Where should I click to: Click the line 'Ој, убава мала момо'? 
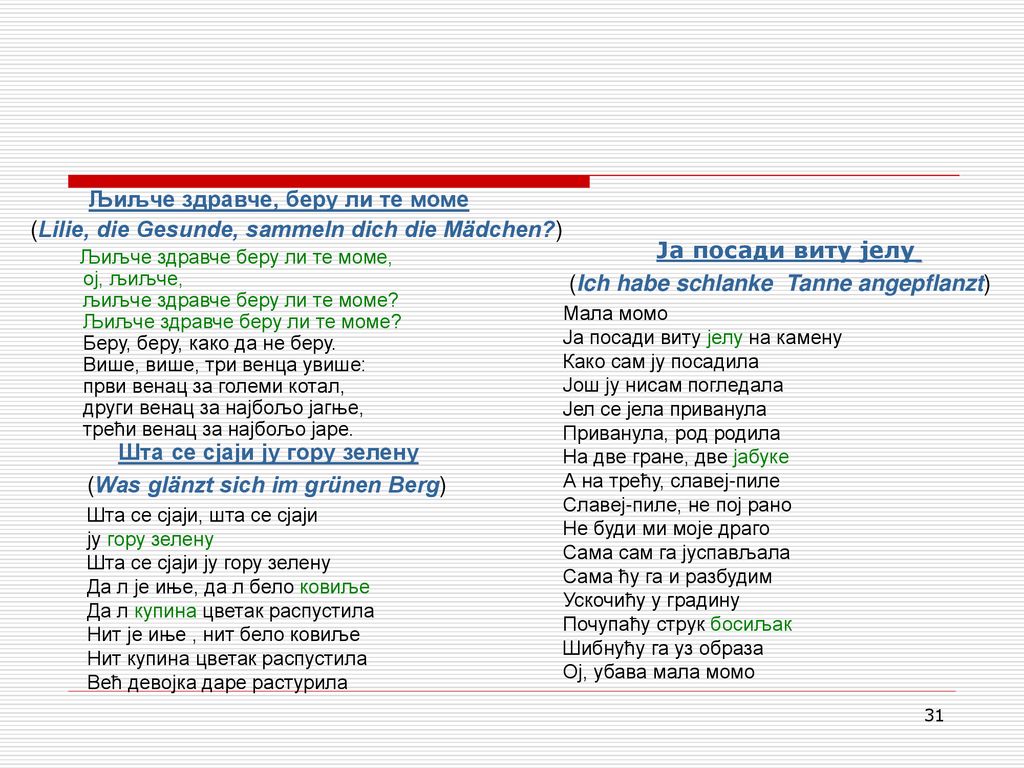659,672
